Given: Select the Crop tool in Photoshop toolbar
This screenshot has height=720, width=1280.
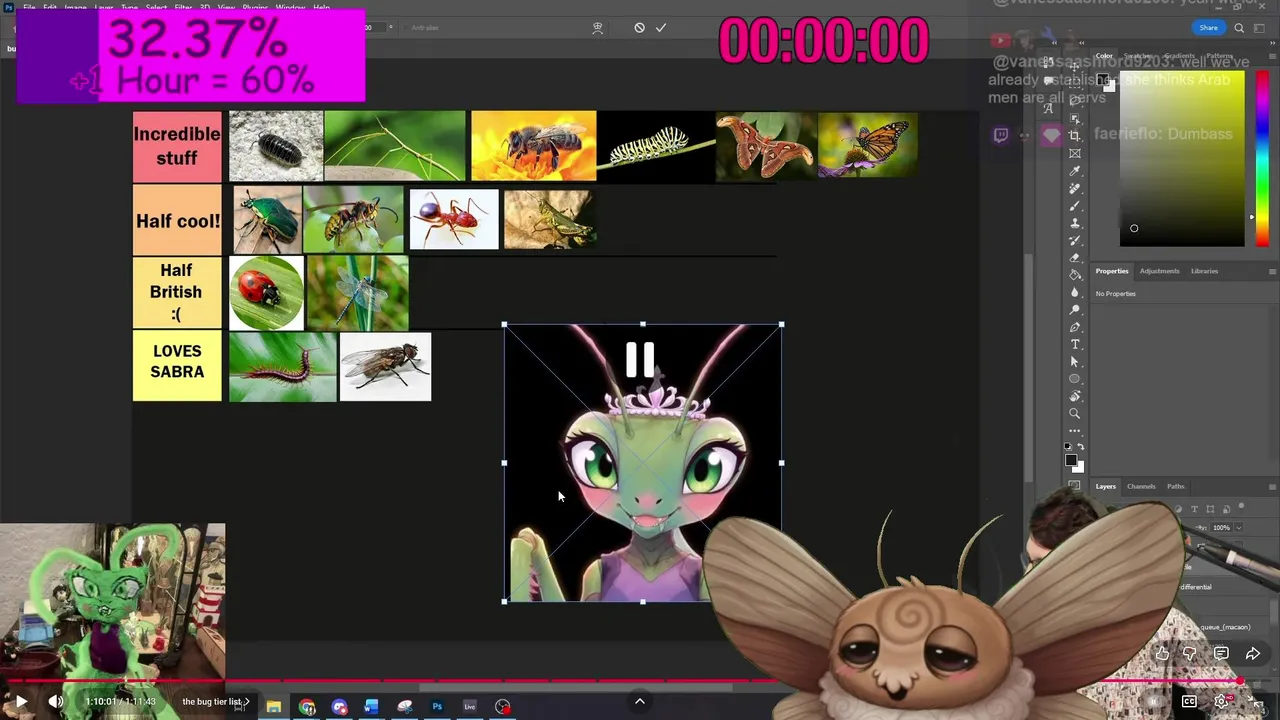Looking at the screenshot, I should point(1075,136).
